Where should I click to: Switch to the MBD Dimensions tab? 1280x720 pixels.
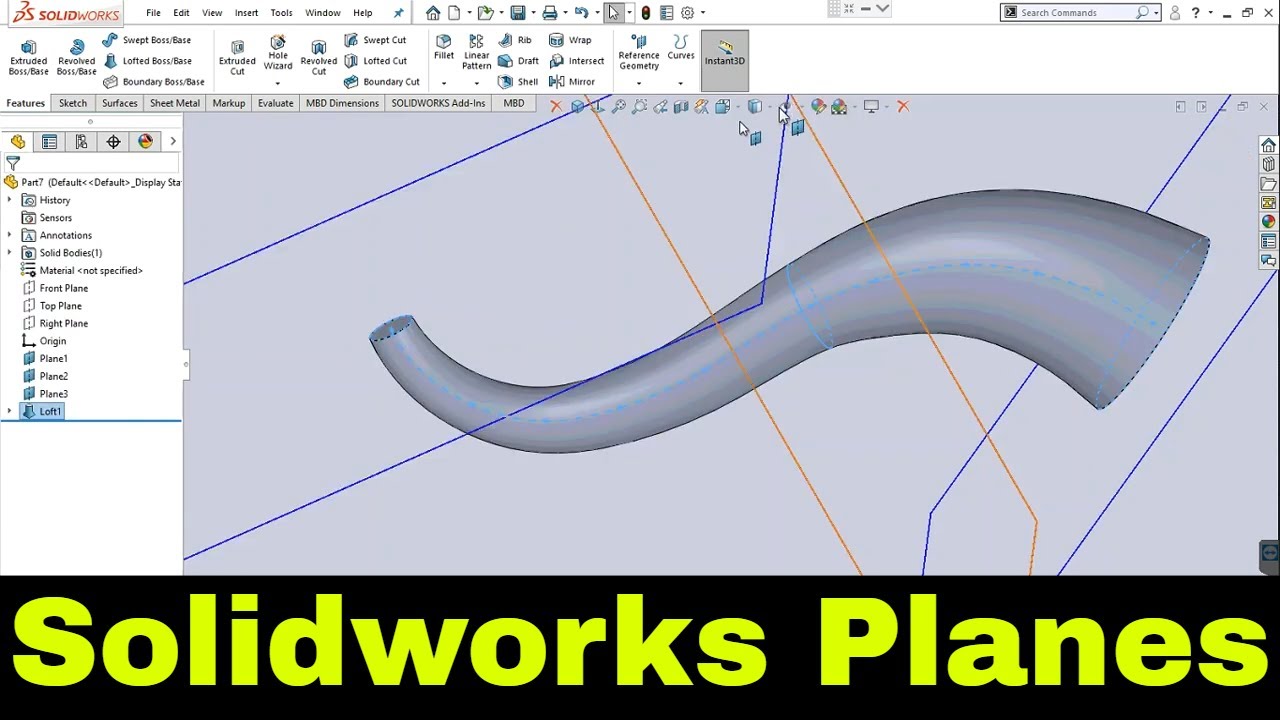(342, 103)
